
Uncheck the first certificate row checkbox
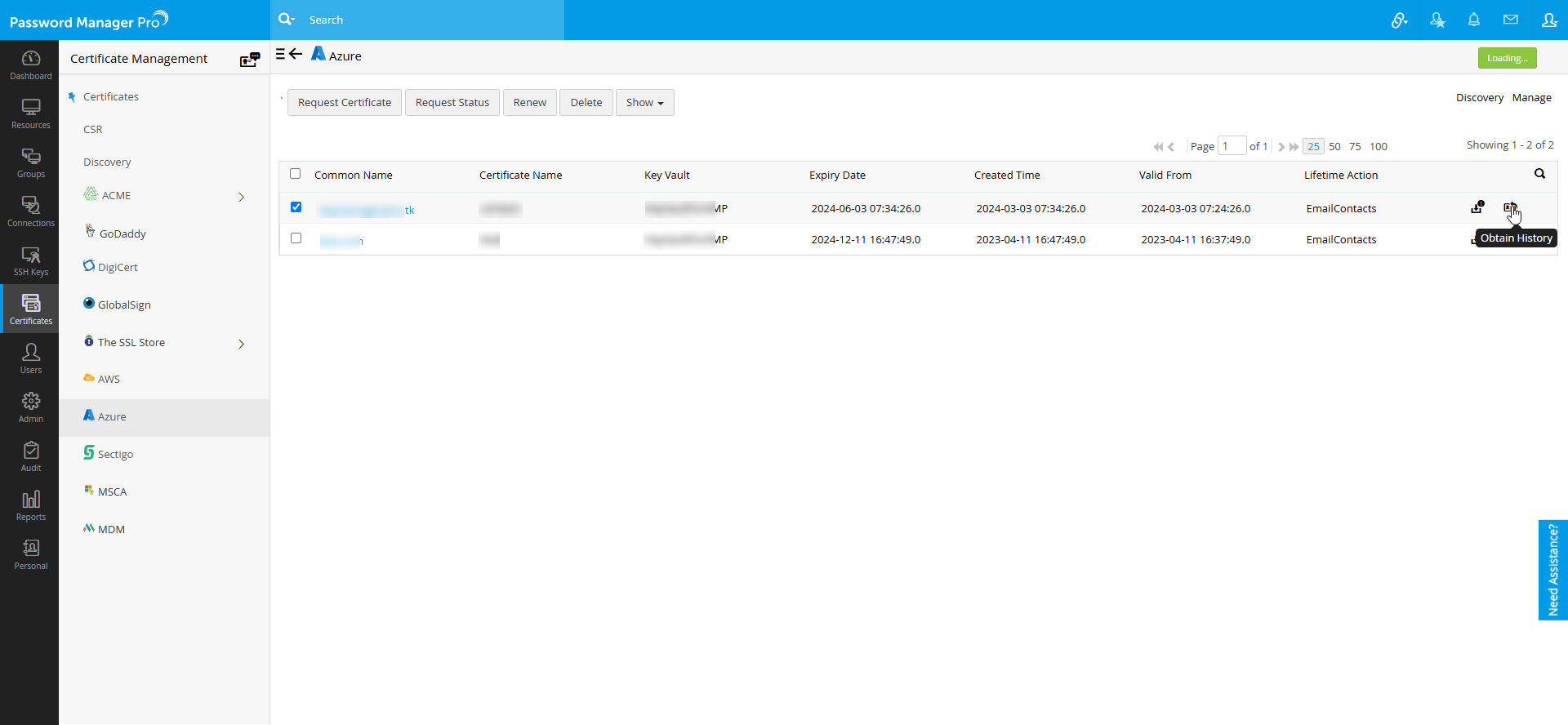(x=296, y=207)
